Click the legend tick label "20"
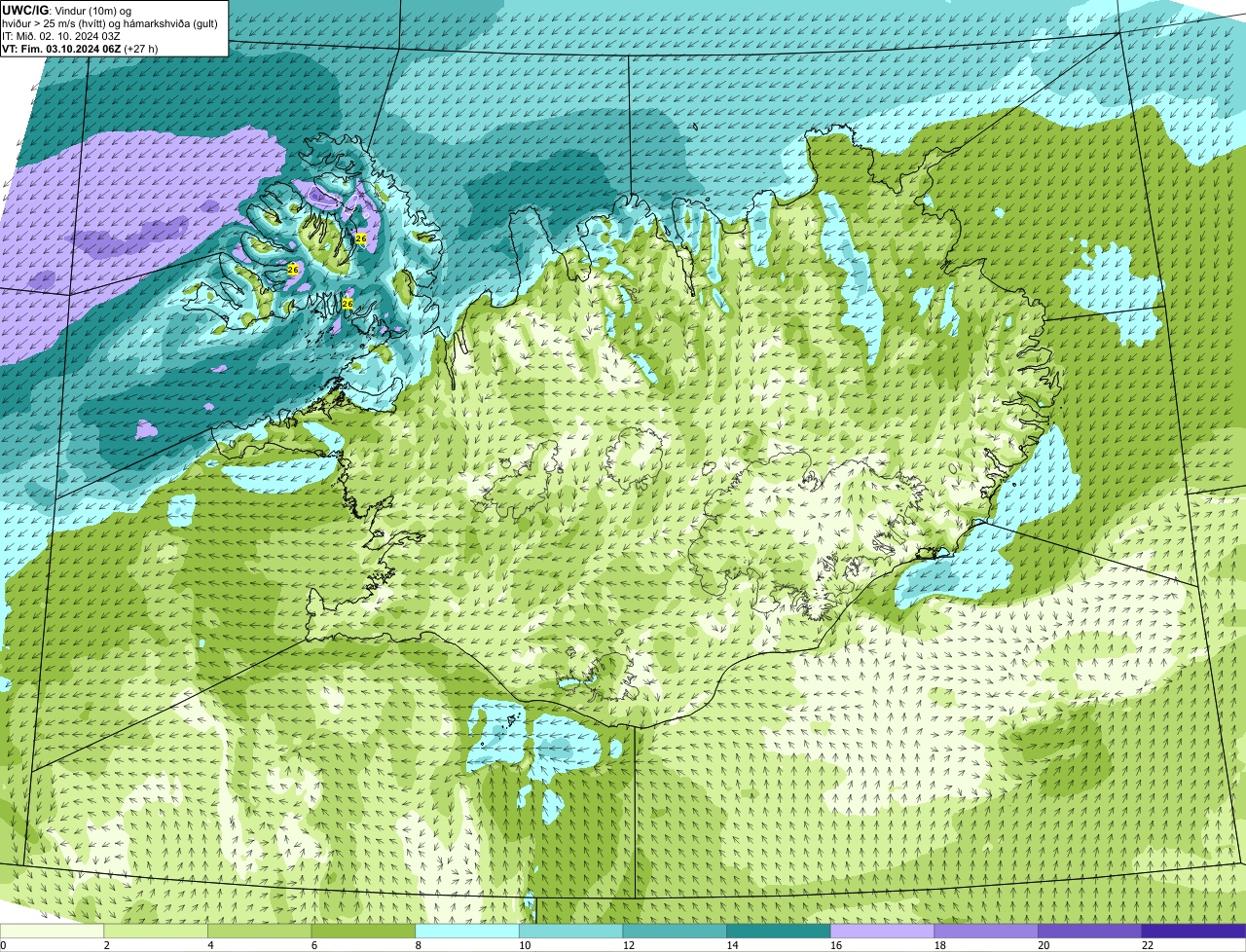This screenshot has width=1246, height=952. [x=1043, y=945]
